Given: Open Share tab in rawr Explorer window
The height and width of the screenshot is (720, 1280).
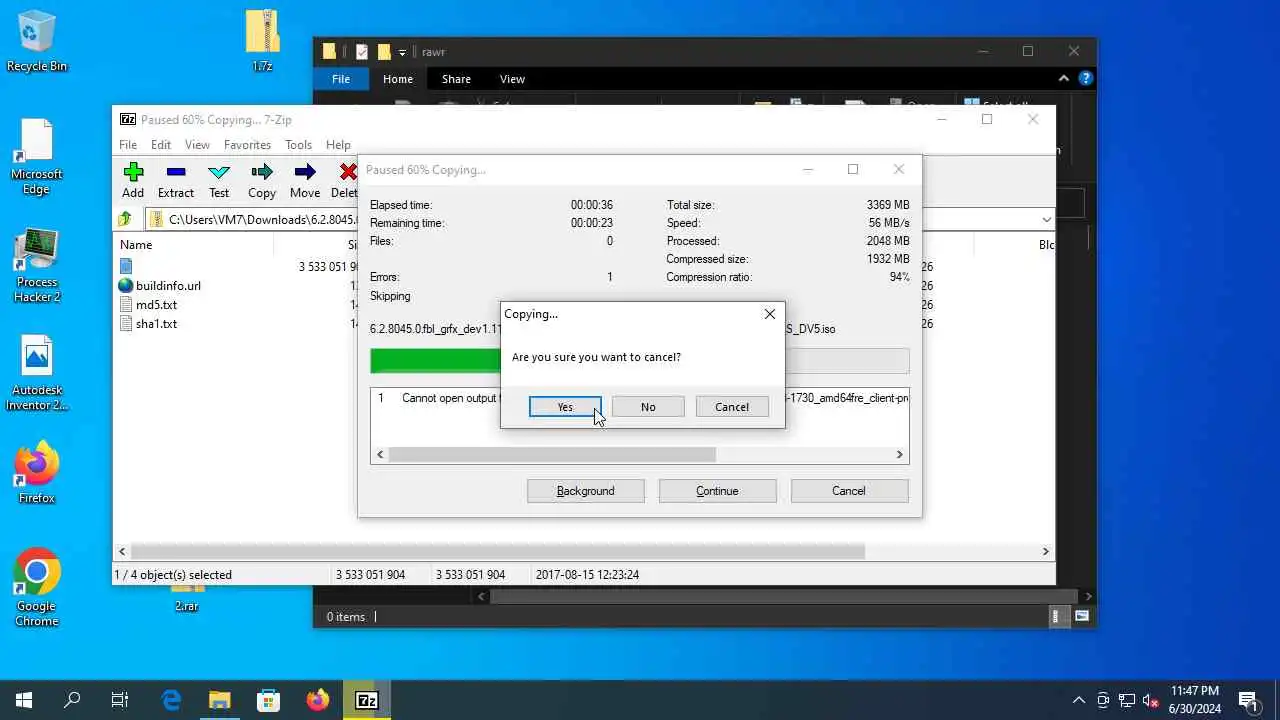Looking at the screenshot, I should click(x=456, y=79).
